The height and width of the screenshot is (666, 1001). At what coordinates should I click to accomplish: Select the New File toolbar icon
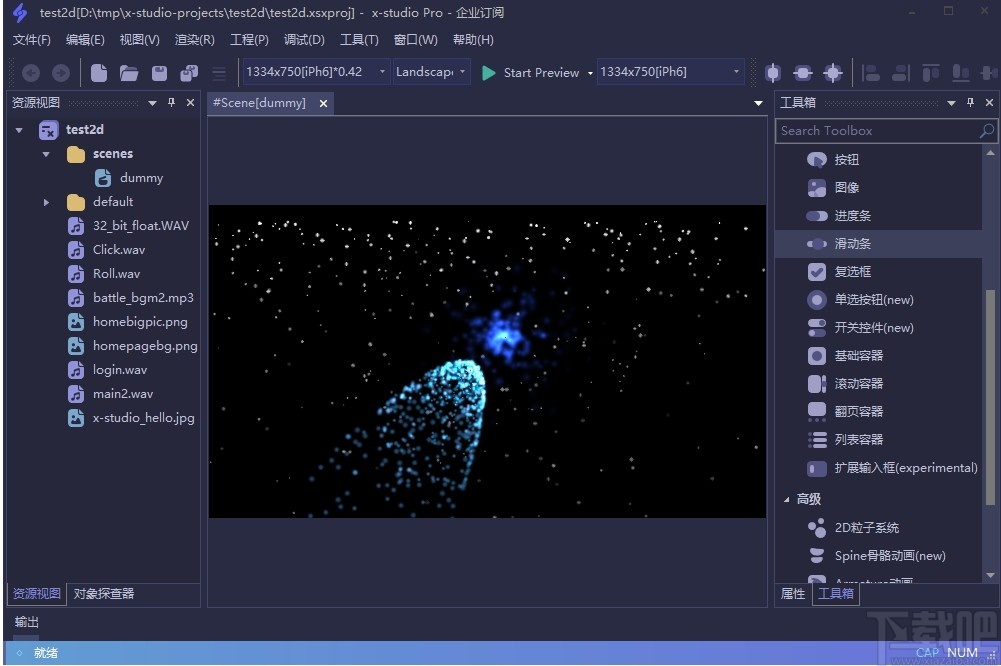98,72
